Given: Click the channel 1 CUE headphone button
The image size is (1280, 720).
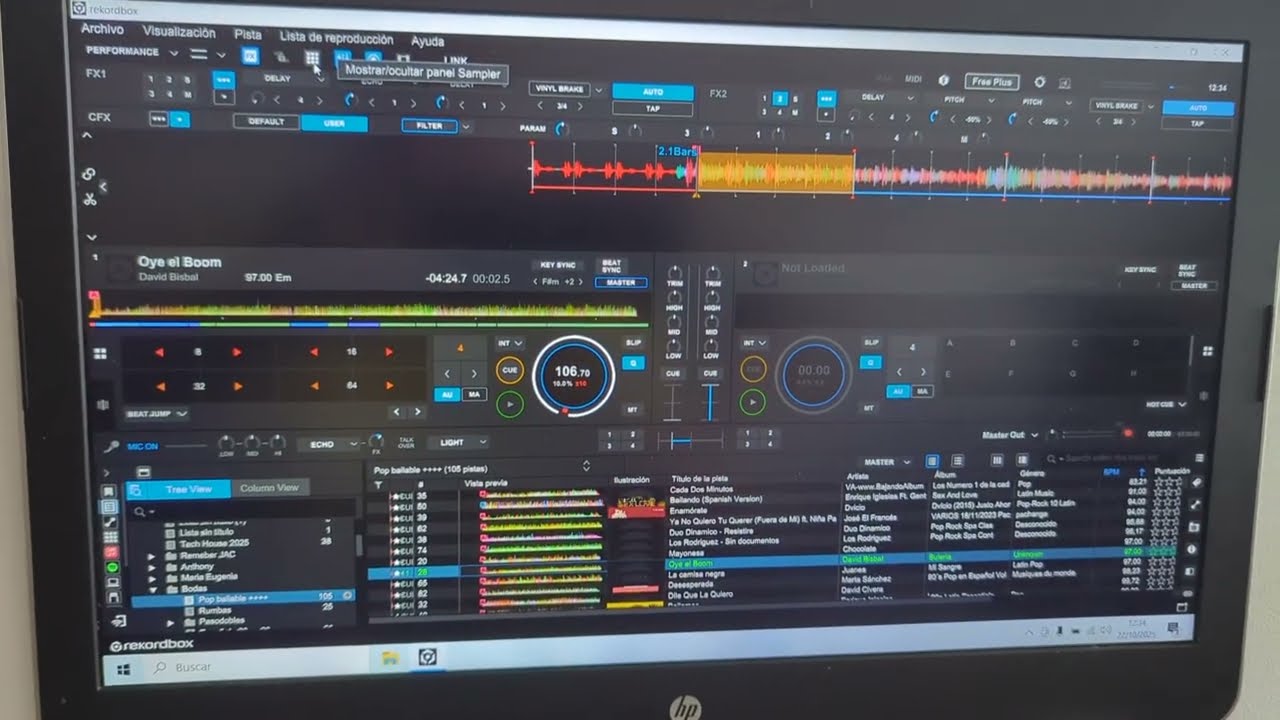Looking at the screenshot, I should (x=673, y=374).
